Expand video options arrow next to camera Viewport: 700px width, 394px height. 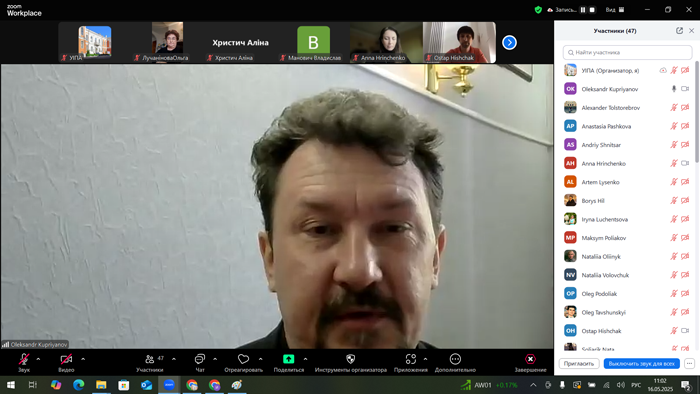pyautogui.click(x=83, y=359)
